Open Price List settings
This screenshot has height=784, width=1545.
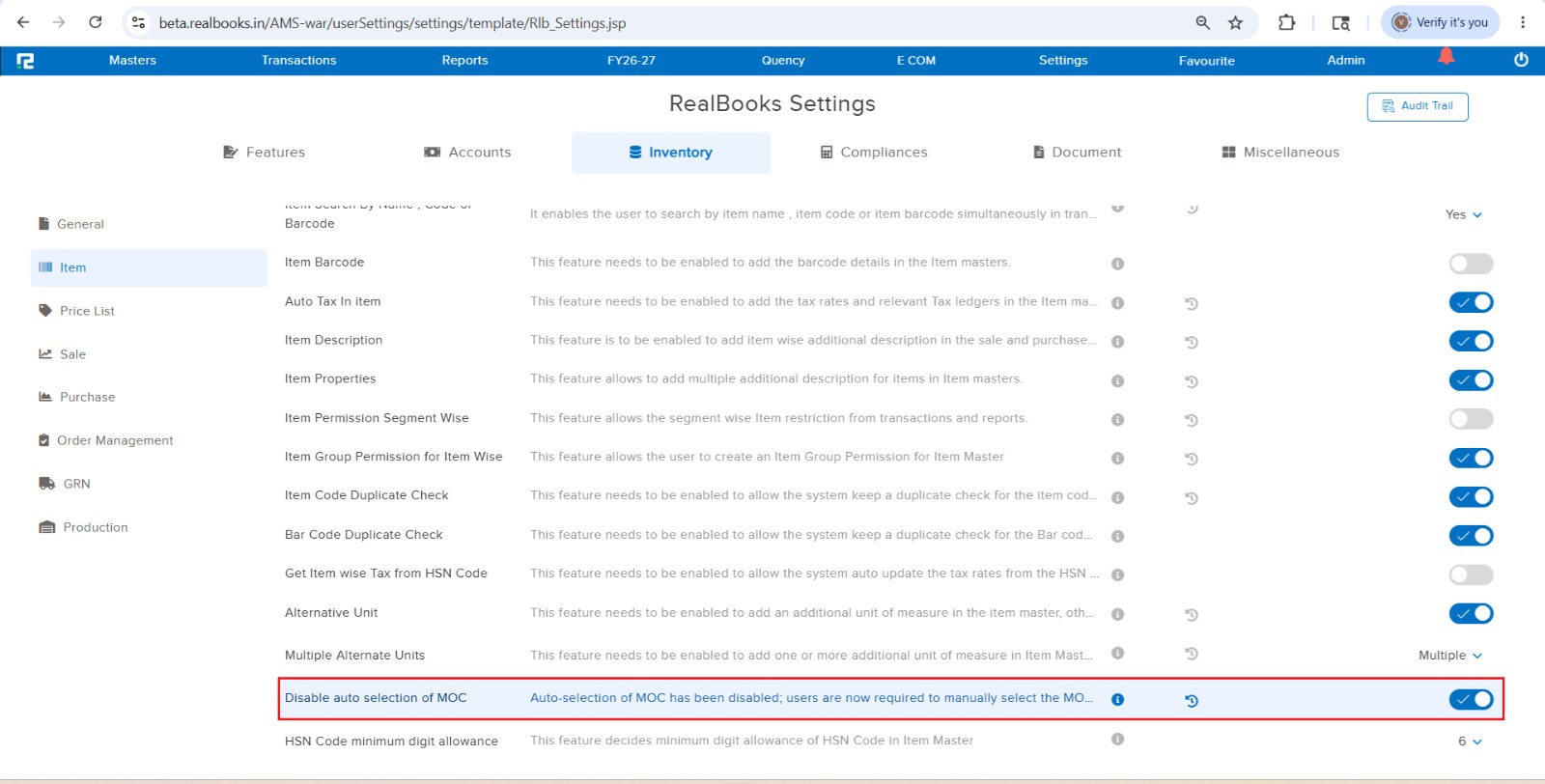76,311
